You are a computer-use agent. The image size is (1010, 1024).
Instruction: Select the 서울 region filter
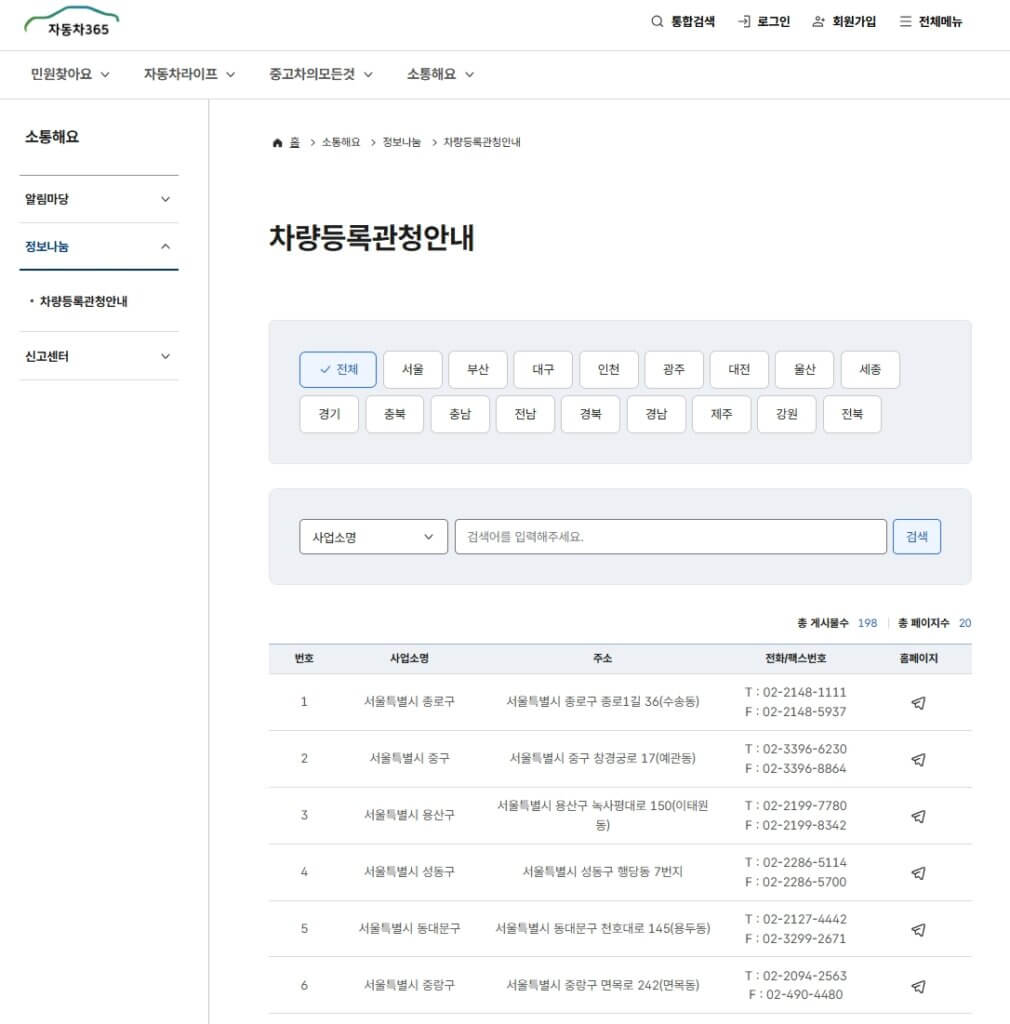click(412, 369)
